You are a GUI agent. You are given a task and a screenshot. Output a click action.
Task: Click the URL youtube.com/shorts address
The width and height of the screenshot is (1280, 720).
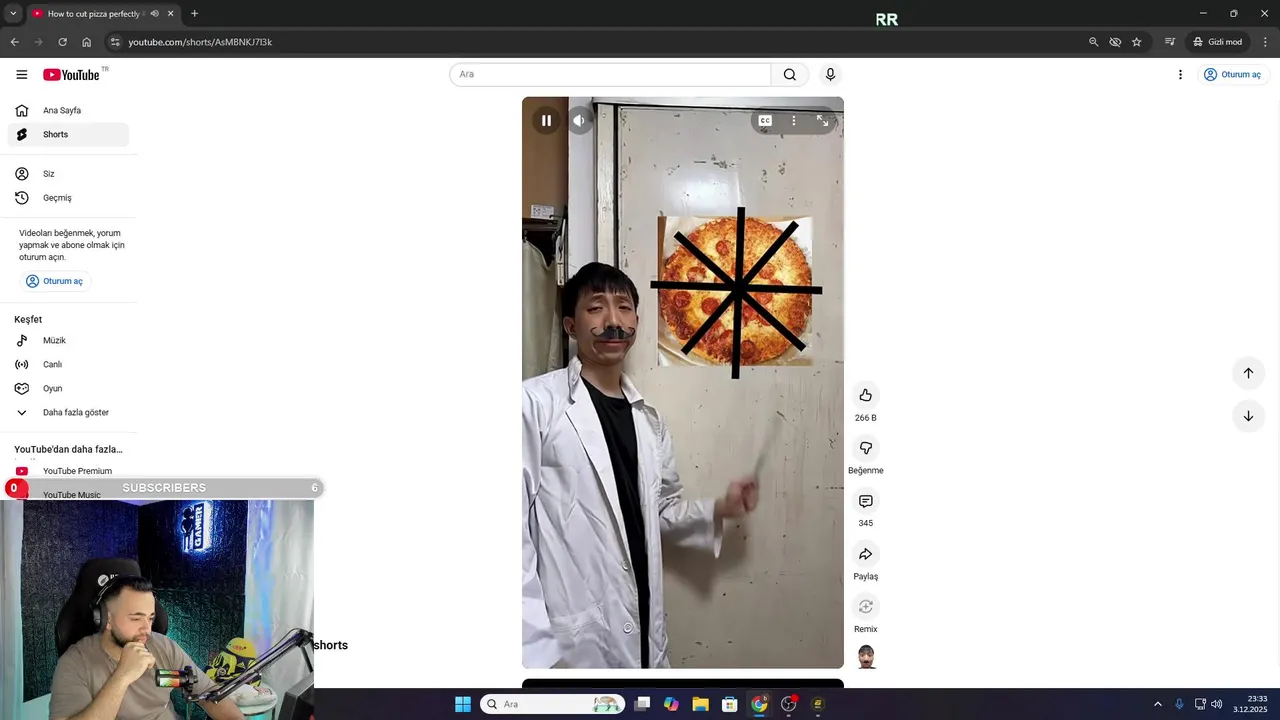click(200, 42)
